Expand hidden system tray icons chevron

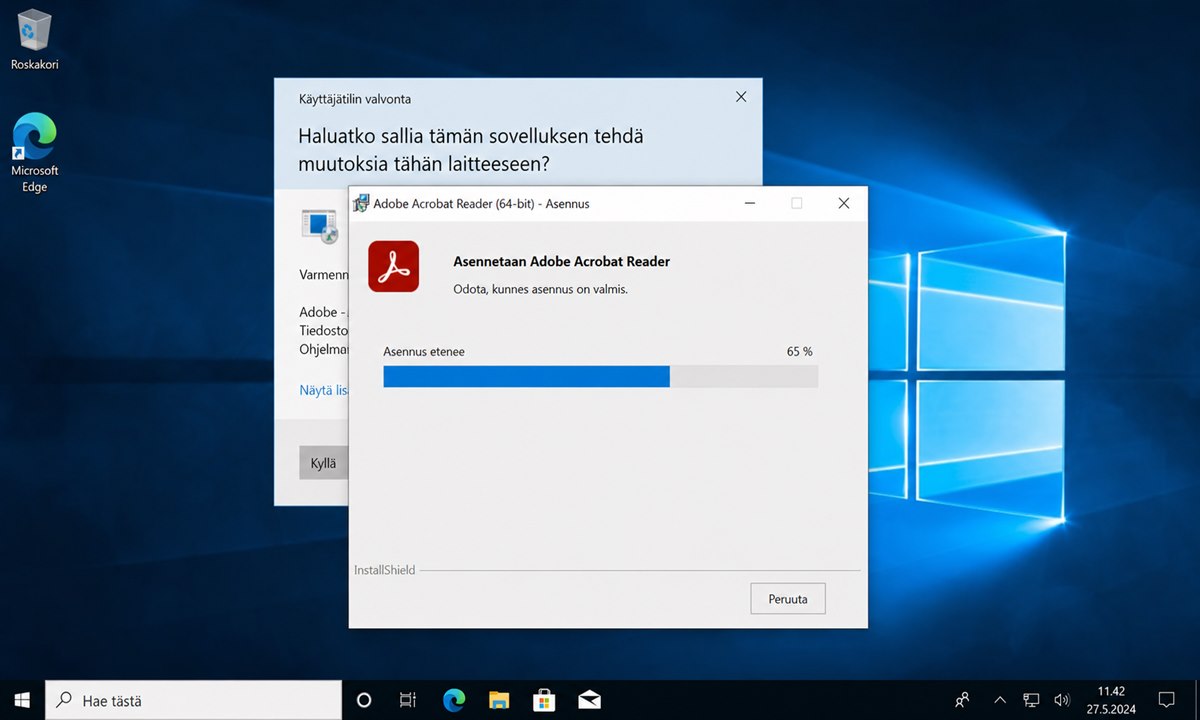[999, 700]
